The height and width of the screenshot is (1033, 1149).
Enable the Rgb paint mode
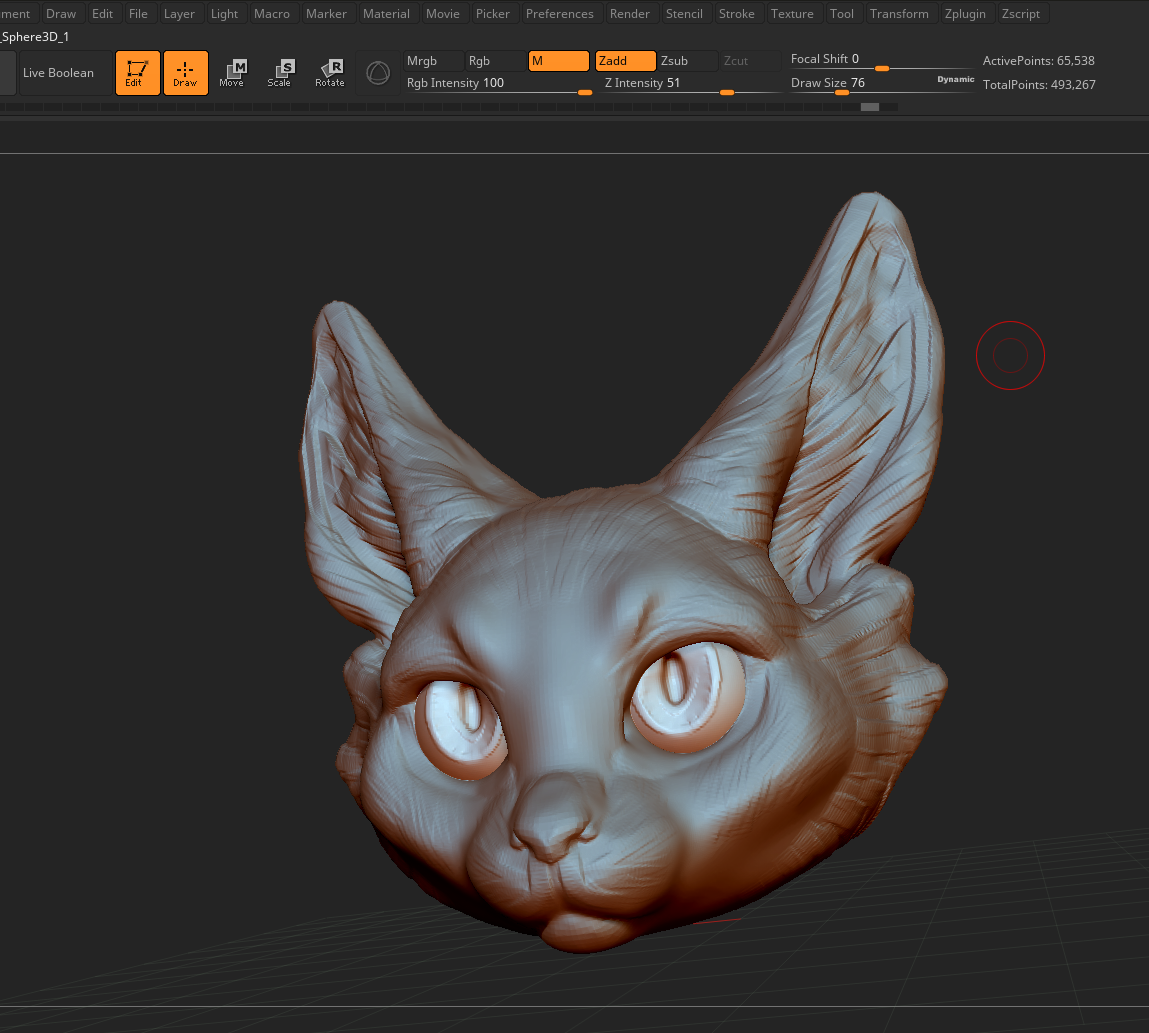pos(494,61)
